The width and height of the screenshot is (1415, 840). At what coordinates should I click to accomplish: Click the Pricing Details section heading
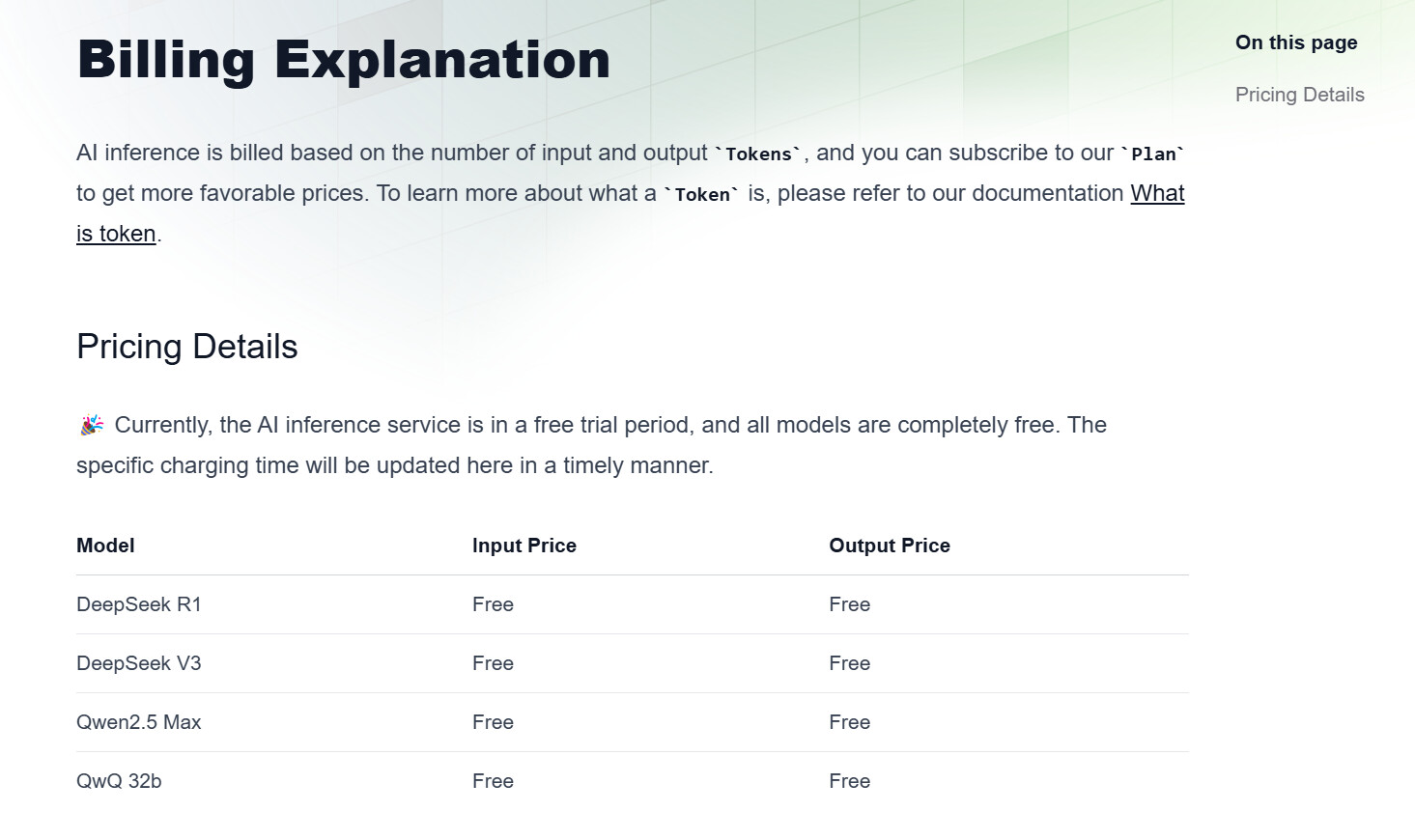tap(187, 347)
